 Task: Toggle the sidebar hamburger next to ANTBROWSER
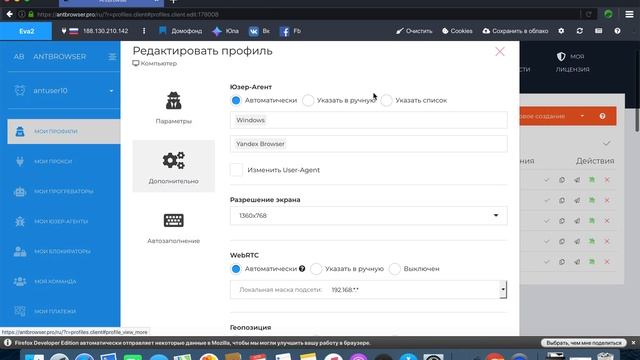tap(112, 57)
